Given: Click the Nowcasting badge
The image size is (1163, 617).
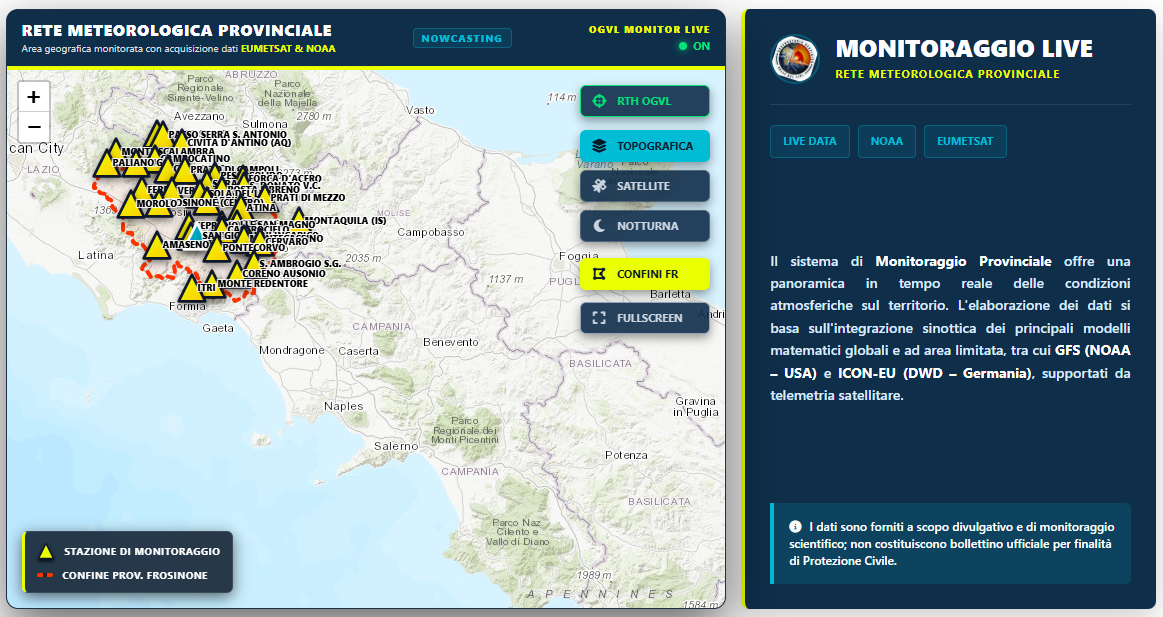Looking at the screenshot, I should tap(462, 38).
